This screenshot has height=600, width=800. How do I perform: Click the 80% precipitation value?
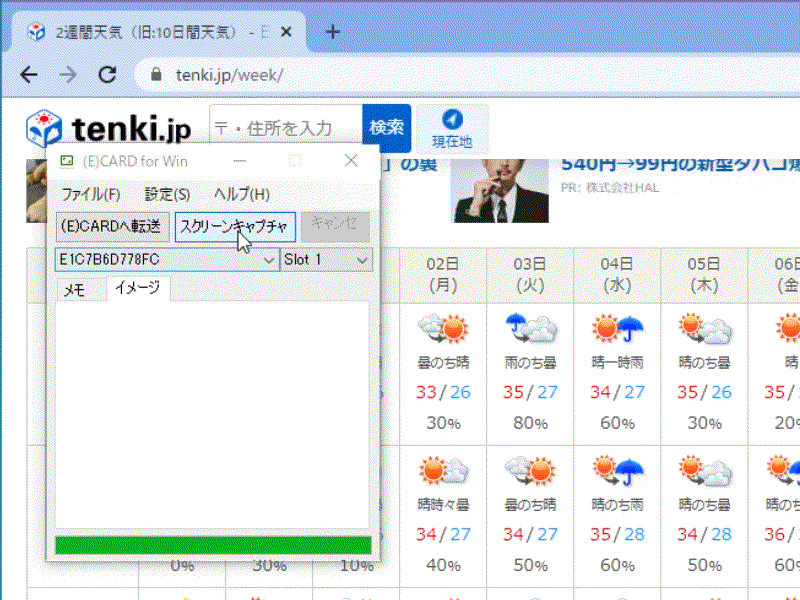click(x=531, y=423)
